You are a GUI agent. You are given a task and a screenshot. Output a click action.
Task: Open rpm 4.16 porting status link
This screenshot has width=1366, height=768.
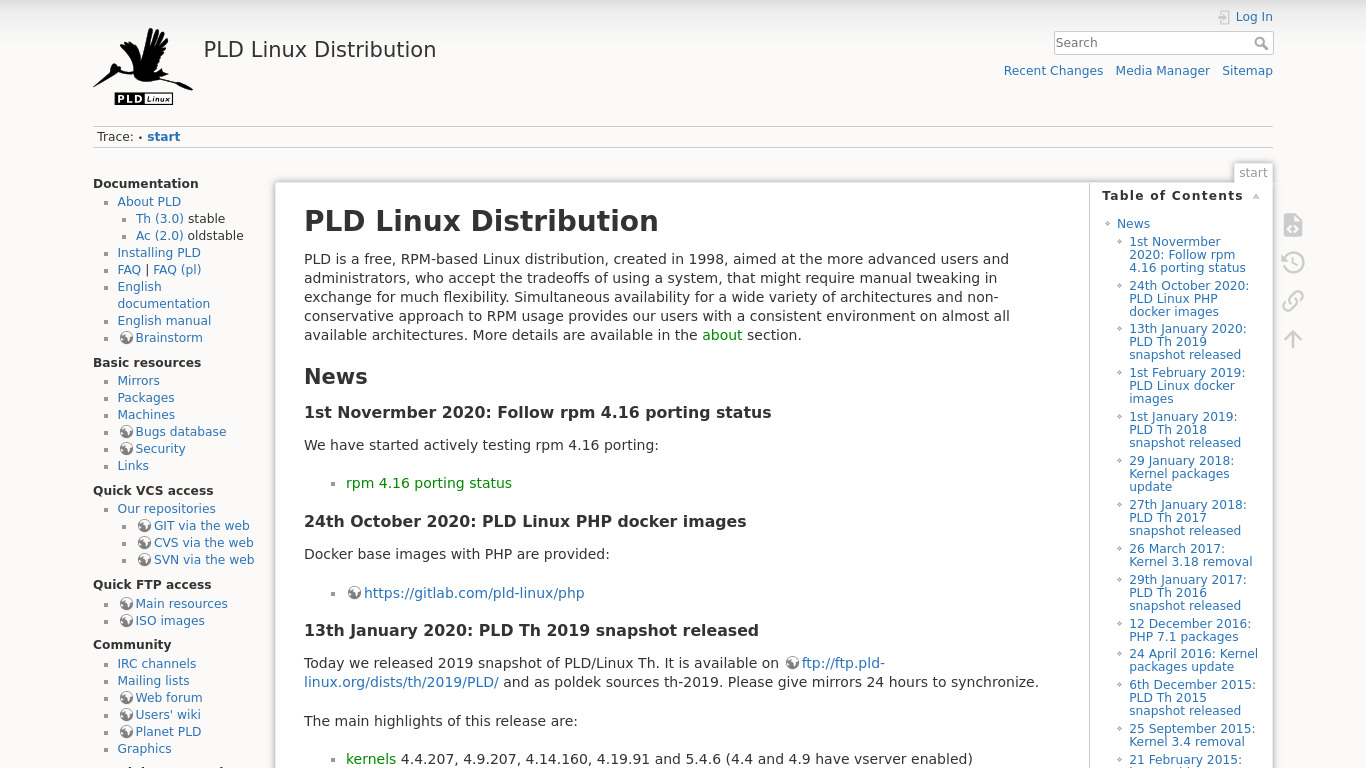pos(429,483)
